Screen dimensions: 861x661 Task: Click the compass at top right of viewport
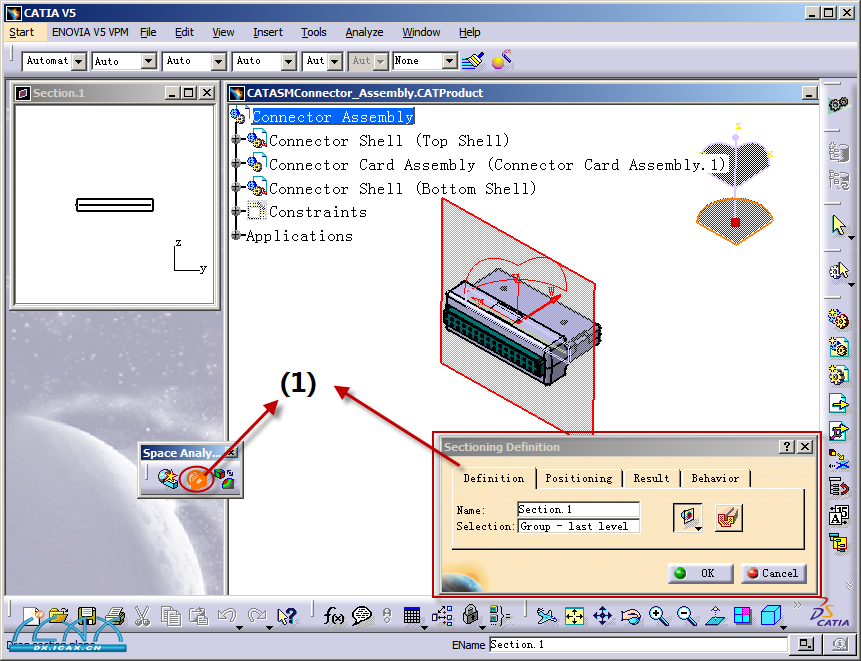click(735, 184)
